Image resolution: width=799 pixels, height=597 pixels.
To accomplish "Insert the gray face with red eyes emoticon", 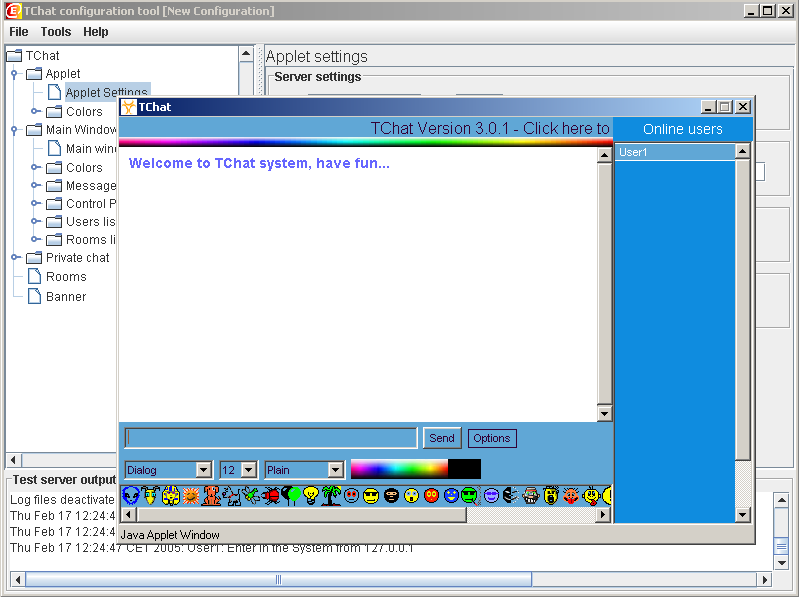I will (351, 495).
